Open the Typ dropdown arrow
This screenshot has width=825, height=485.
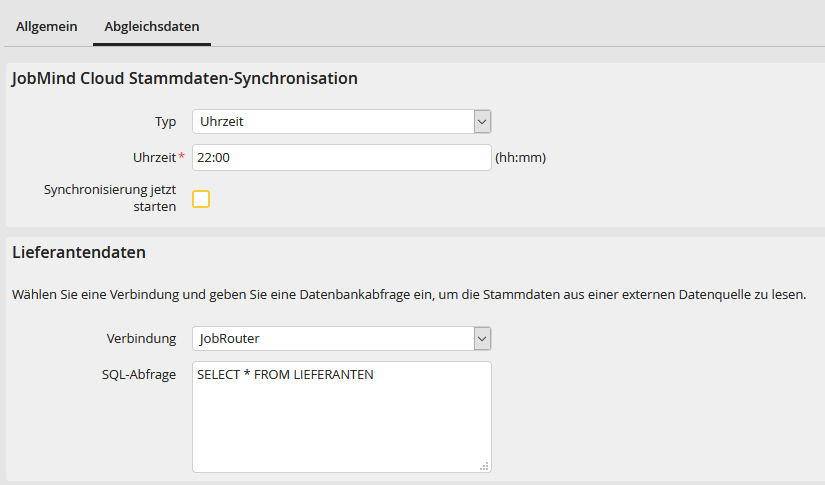click(482, 122)
